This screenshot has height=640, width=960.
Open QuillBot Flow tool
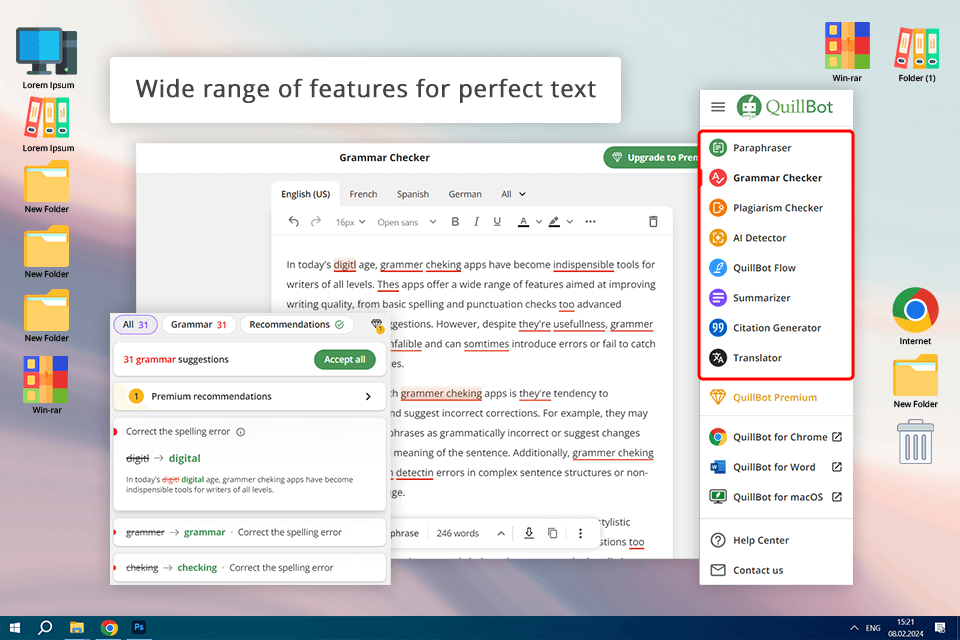tap(763, 268)
